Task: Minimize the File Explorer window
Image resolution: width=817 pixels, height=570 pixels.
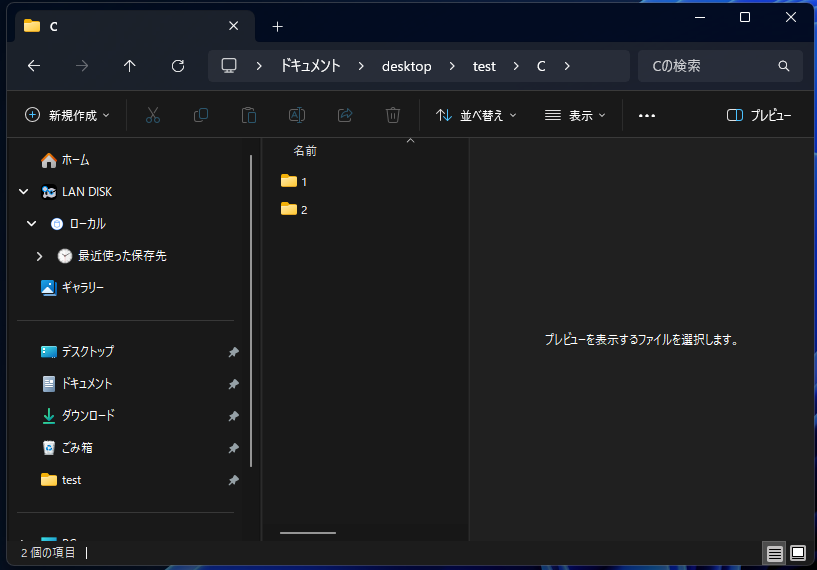Action: click(700, 17)
